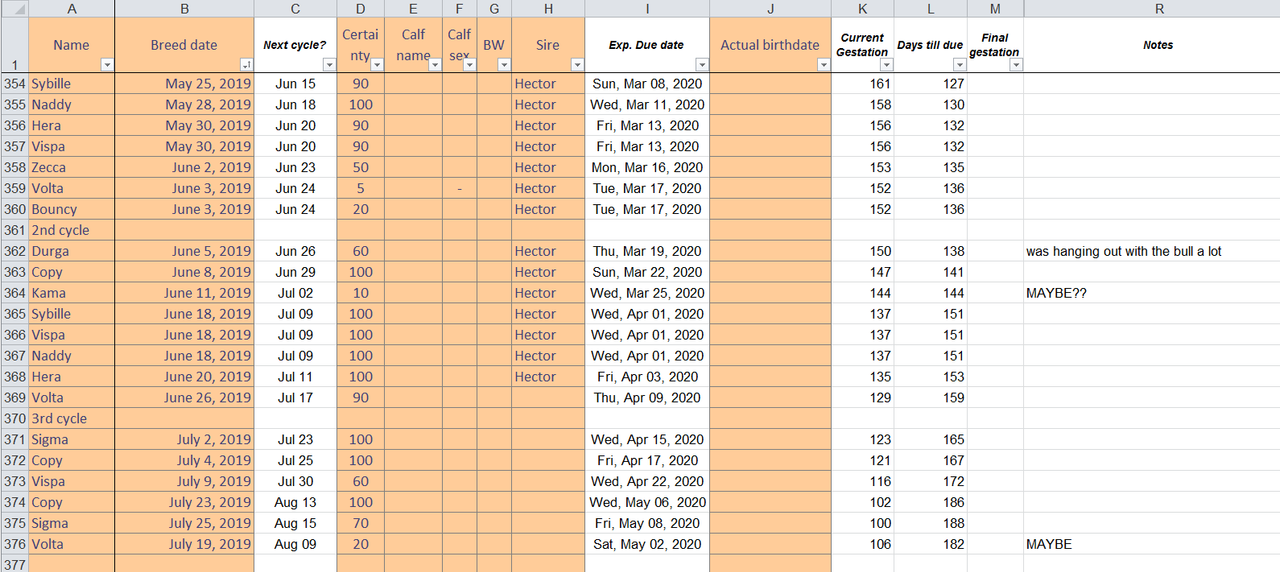
Task: Click the cell containing Durga
Action: tap(71, 251)
